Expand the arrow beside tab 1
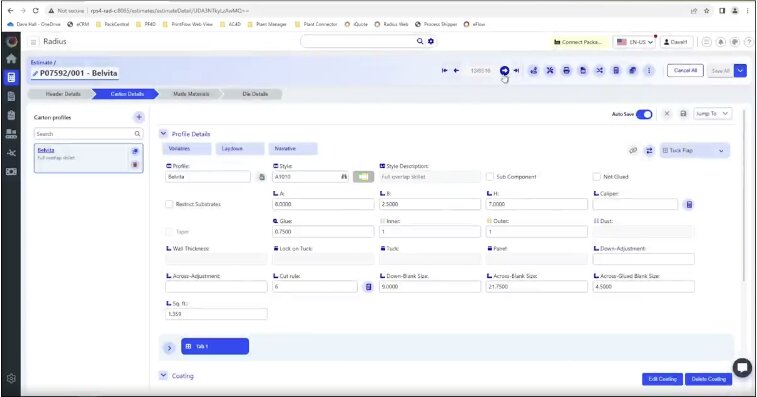Screen dimensions: 757x397 (169, 348)
